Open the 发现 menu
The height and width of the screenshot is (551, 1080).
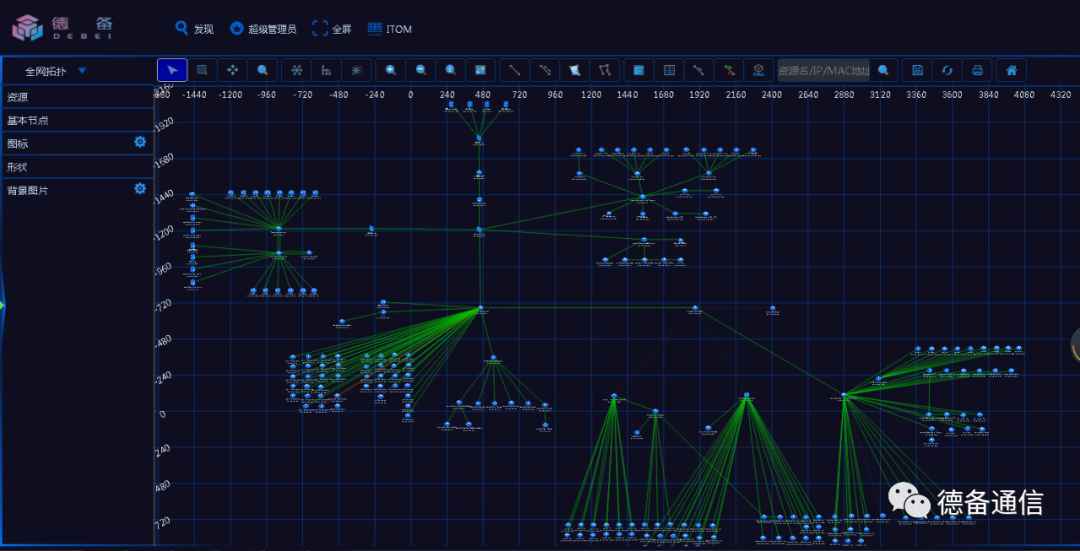pos(194,28)
